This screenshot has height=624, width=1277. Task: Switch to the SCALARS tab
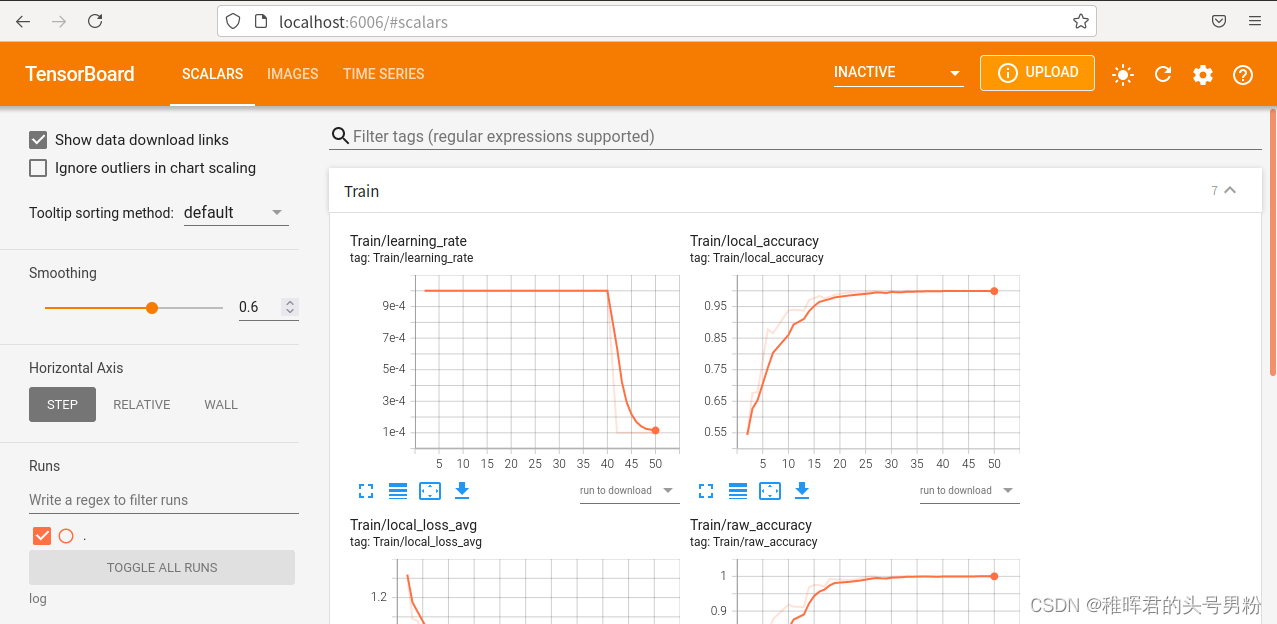click(212, 74)
